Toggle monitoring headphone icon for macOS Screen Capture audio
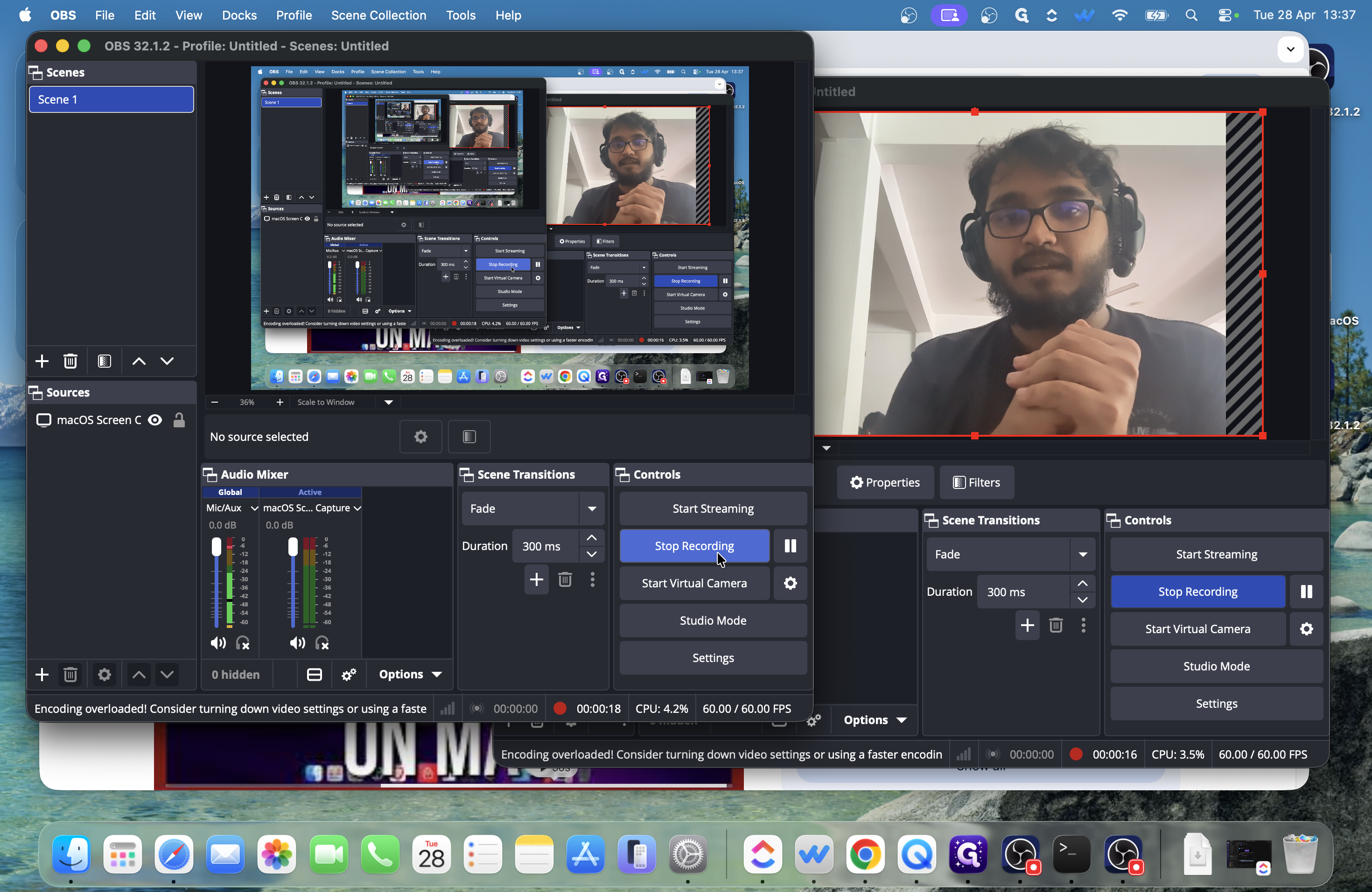 point(323,643)
